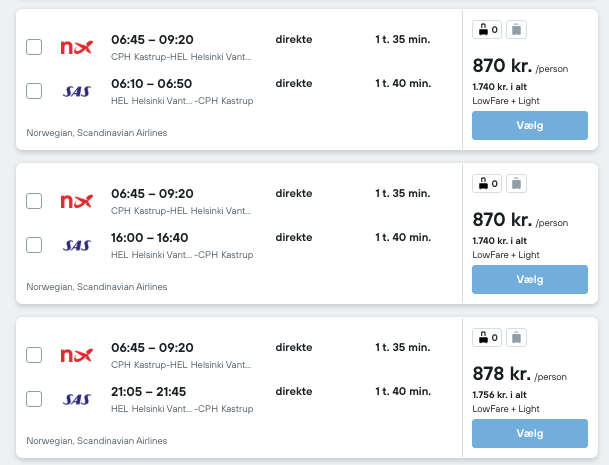Click the SAS logo for the 21:05 flight

[x=77, y=399]
